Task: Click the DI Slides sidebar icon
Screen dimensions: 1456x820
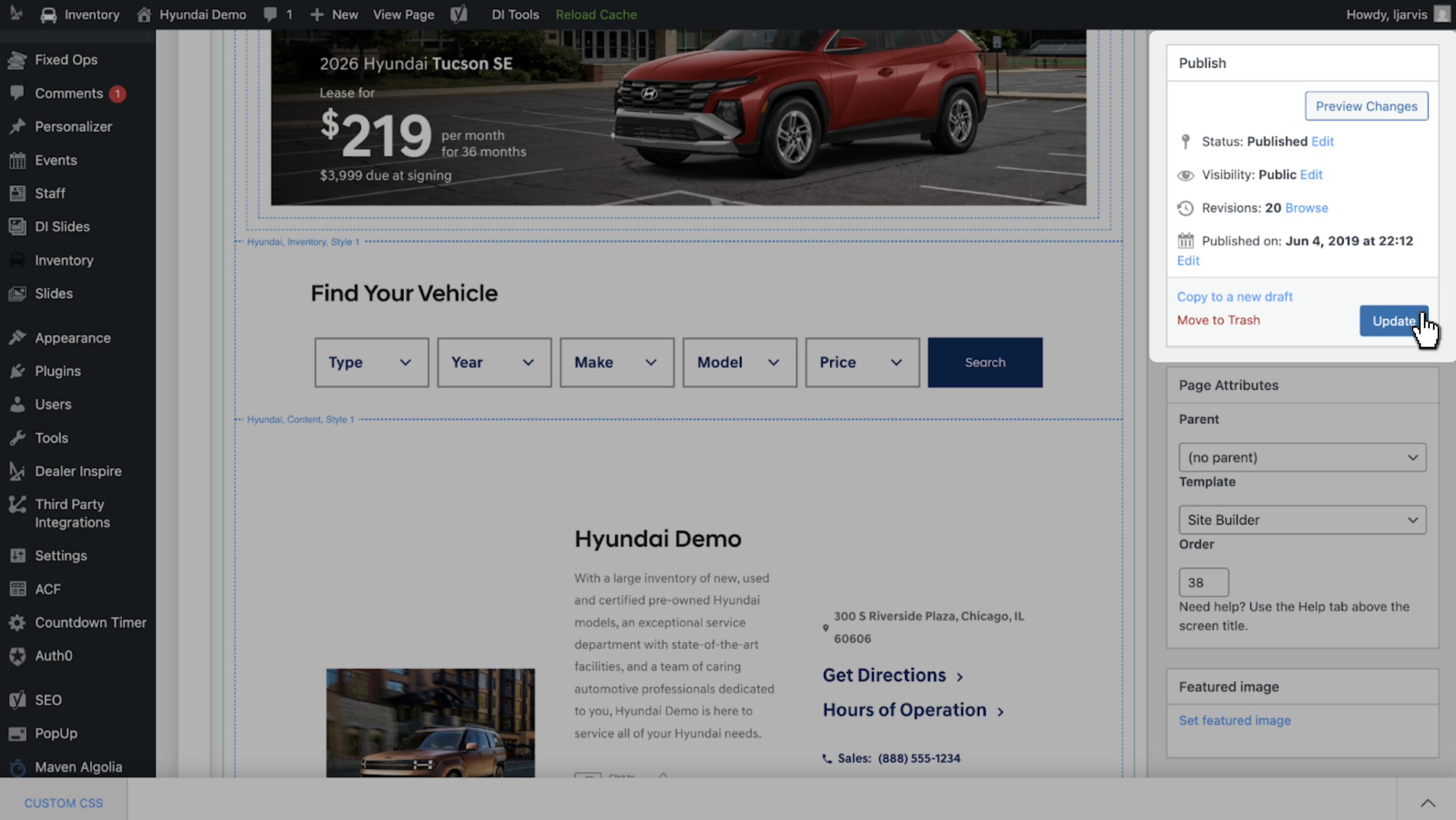Action: 17,226
